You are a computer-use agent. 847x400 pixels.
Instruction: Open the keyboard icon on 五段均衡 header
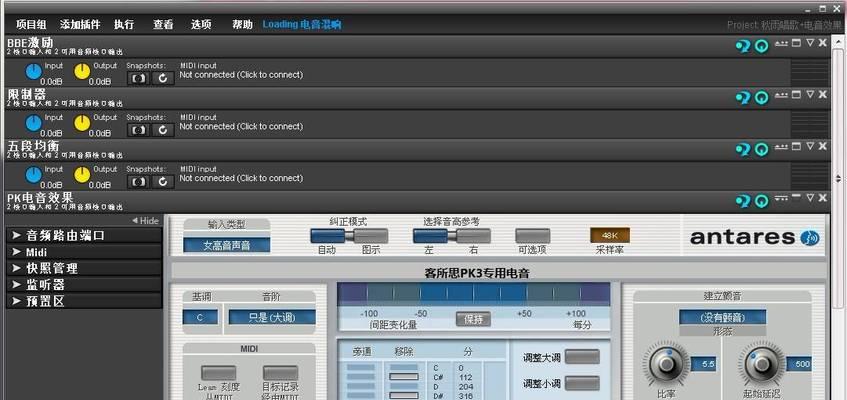(781, 146)
